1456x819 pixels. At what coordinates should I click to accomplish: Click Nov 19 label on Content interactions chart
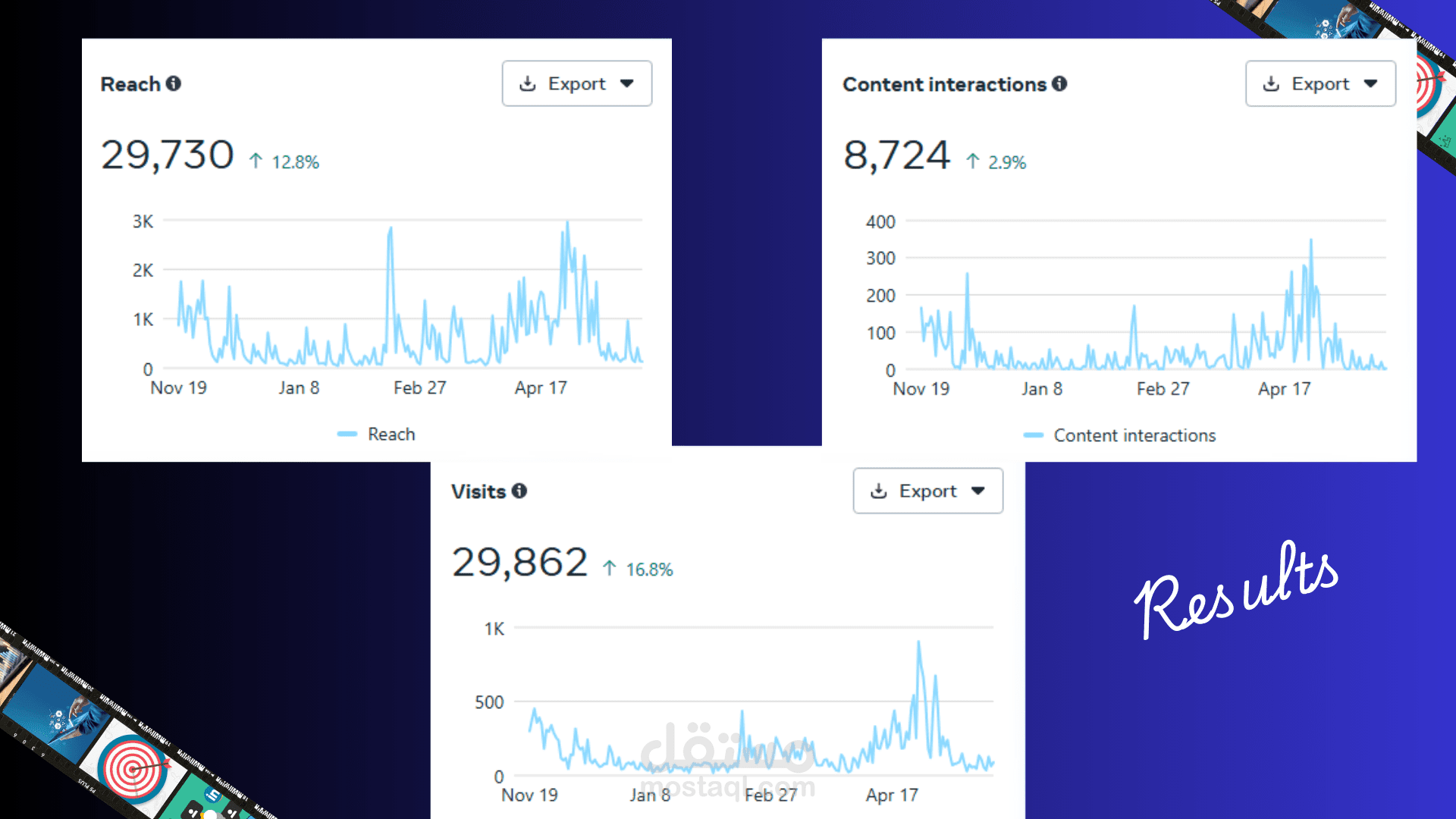[x=921, y=388]
